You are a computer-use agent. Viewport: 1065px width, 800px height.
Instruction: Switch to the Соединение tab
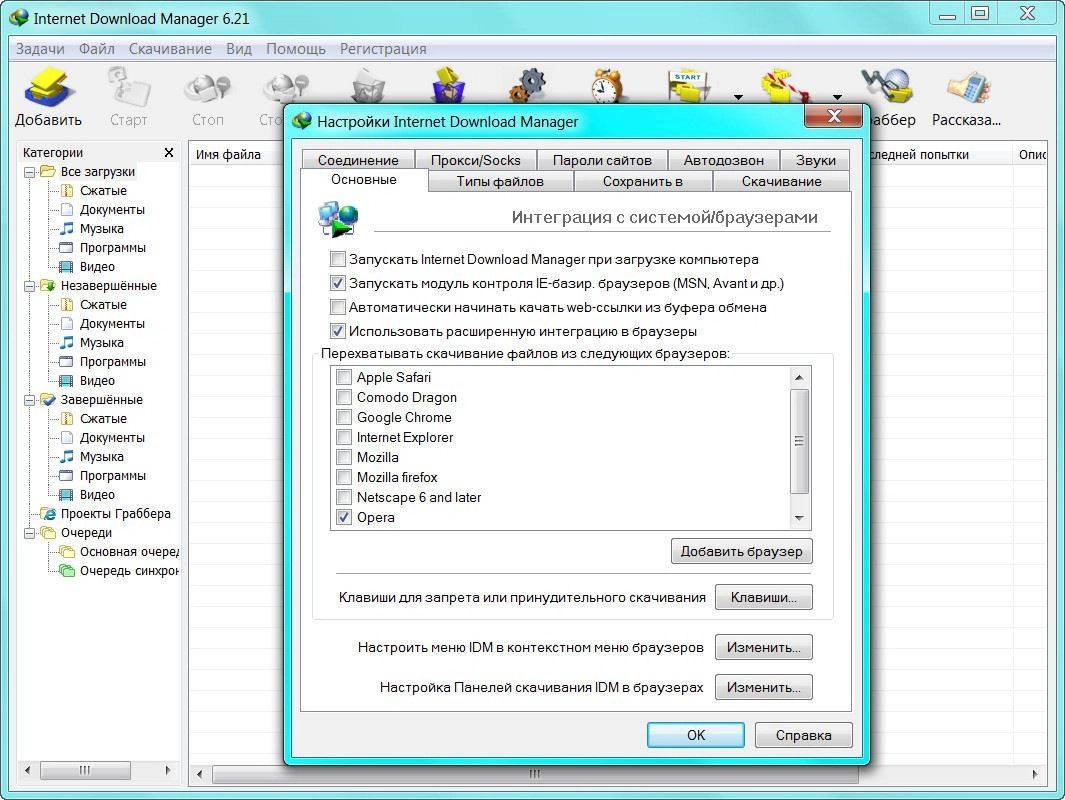pos(358,160)
